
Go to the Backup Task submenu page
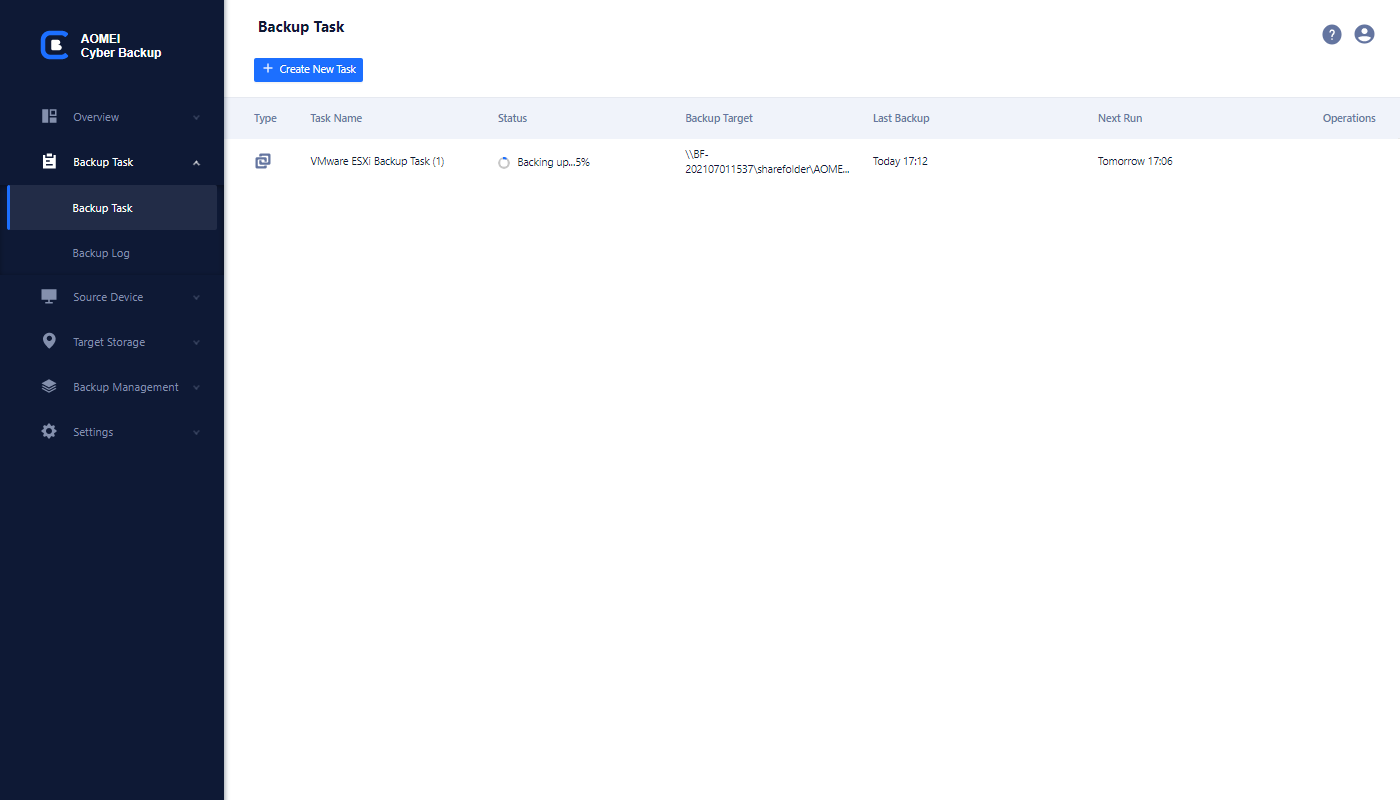(112, 208)
